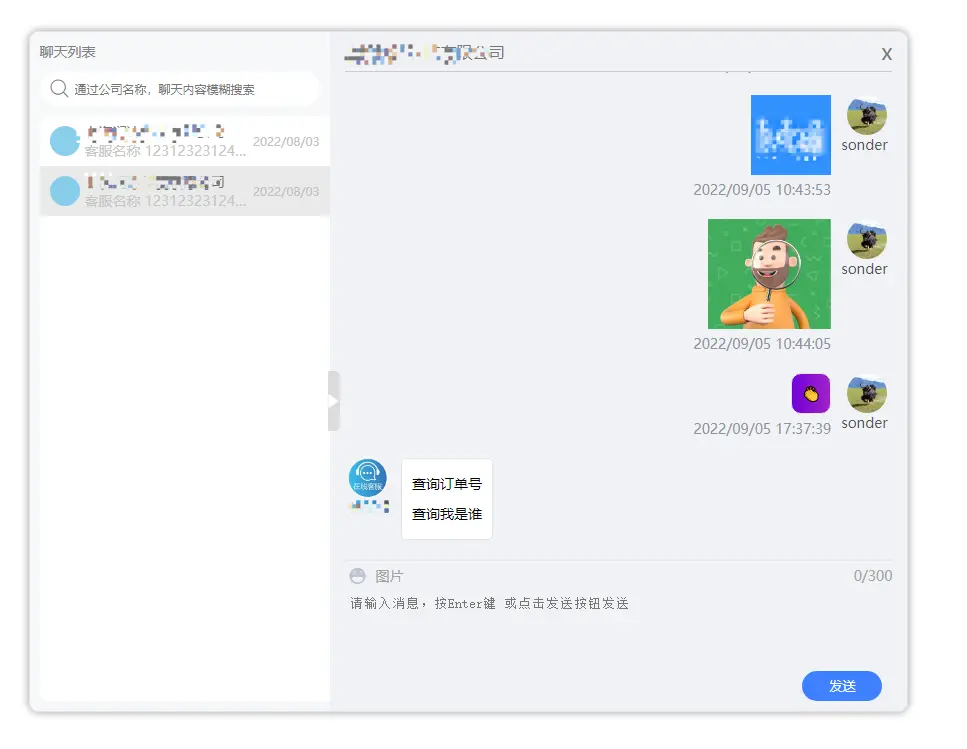Click sonder avatar beside the waving hand message
Viewport: 967px width, 749px height.
pyautogui.click(x=866, y=394)
